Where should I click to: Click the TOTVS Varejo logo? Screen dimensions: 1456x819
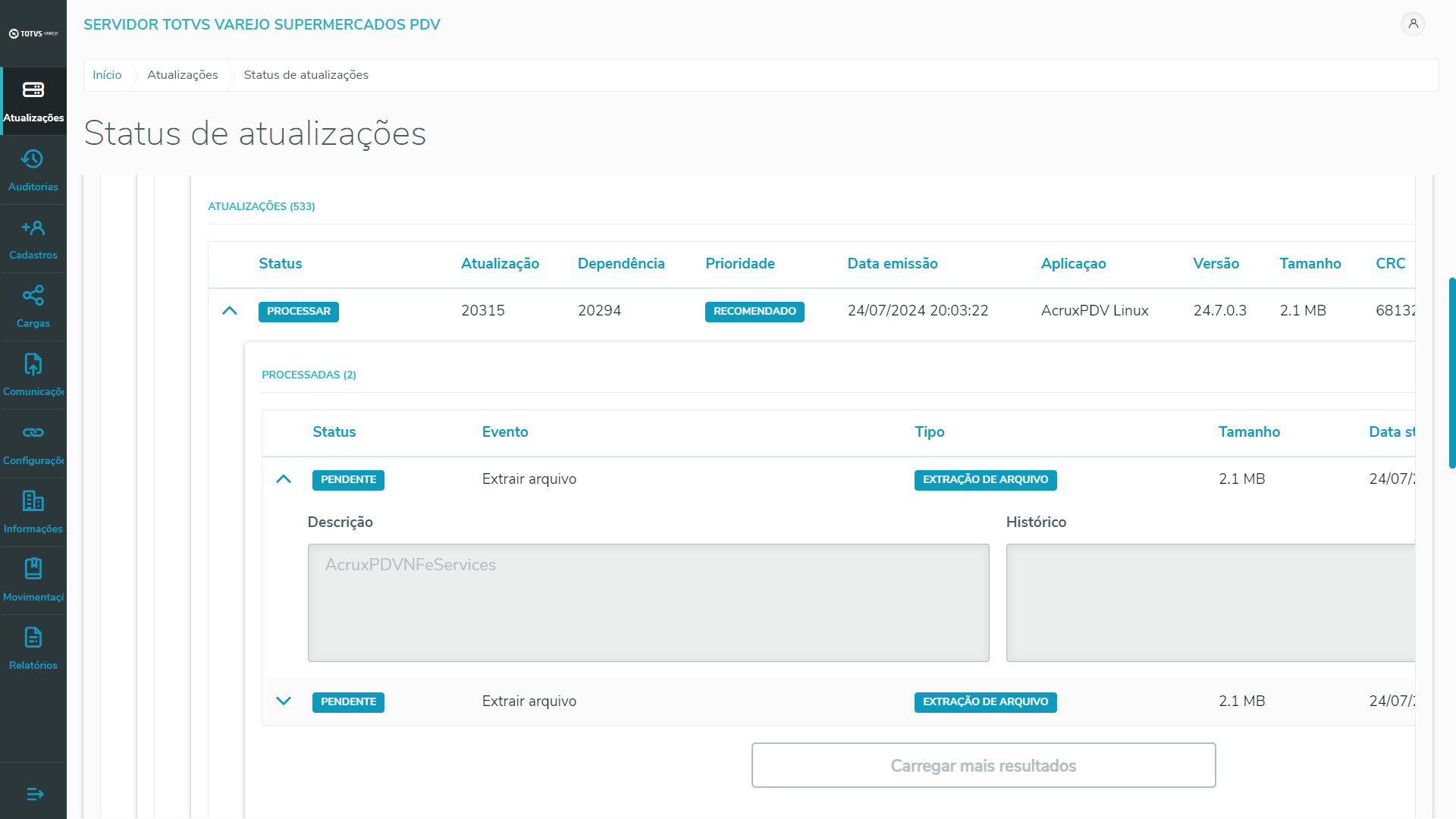33,33
